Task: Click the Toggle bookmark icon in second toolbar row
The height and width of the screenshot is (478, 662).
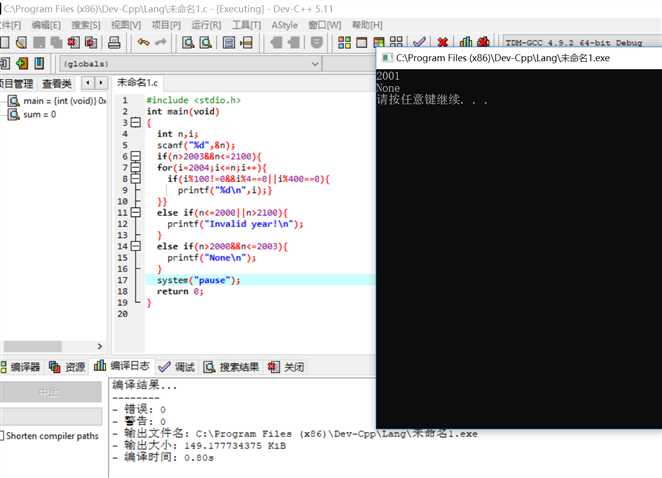Action: point(39,64)
